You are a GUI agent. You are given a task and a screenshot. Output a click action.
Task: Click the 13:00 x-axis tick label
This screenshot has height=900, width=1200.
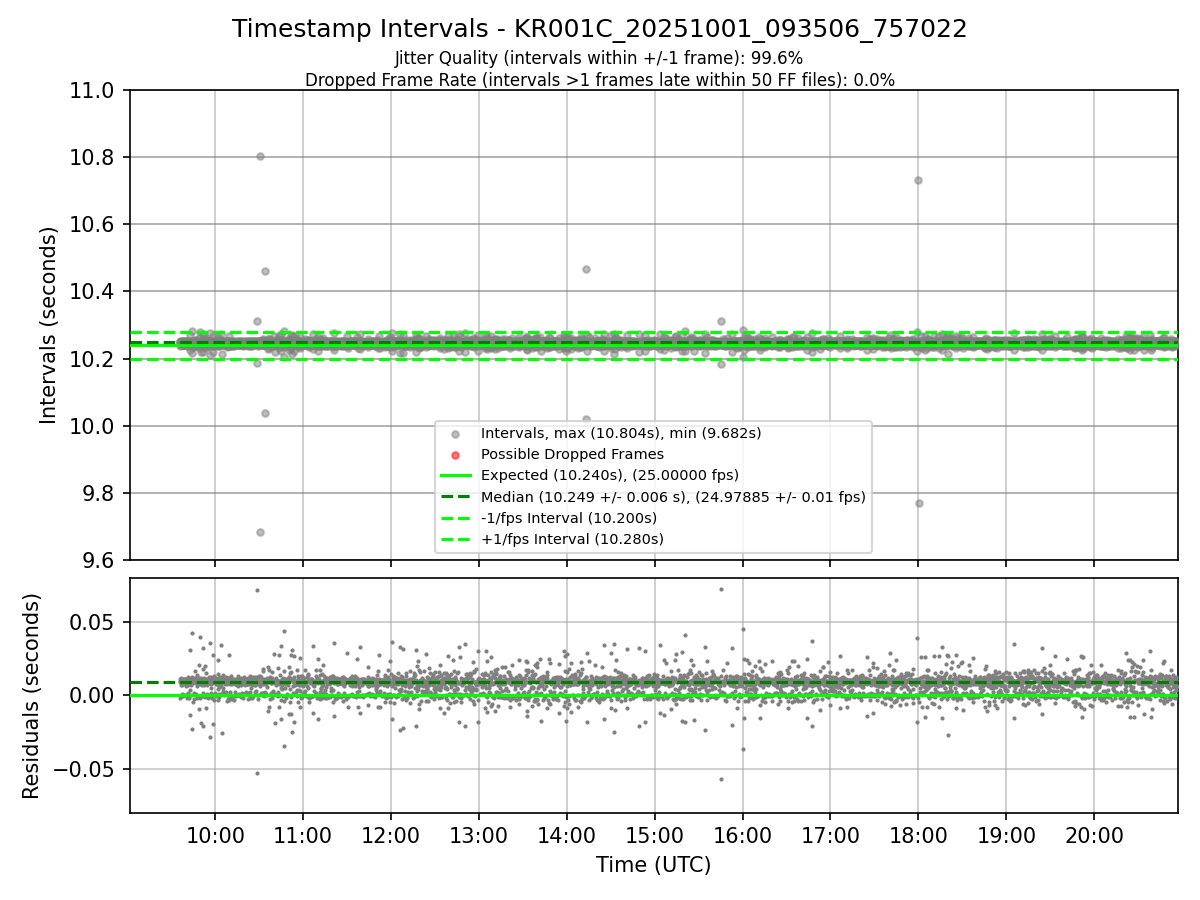(x=479, y=835)
